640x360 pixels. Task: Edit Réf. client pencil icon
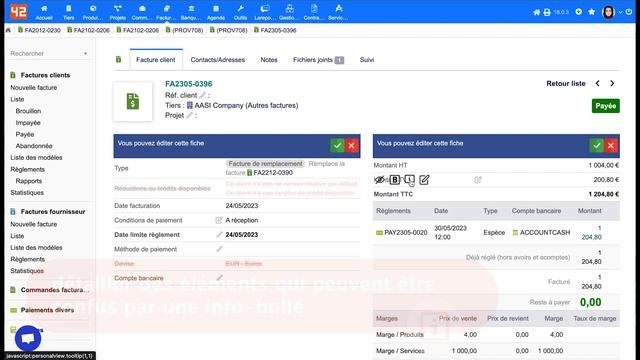click(x=202, y=95)
